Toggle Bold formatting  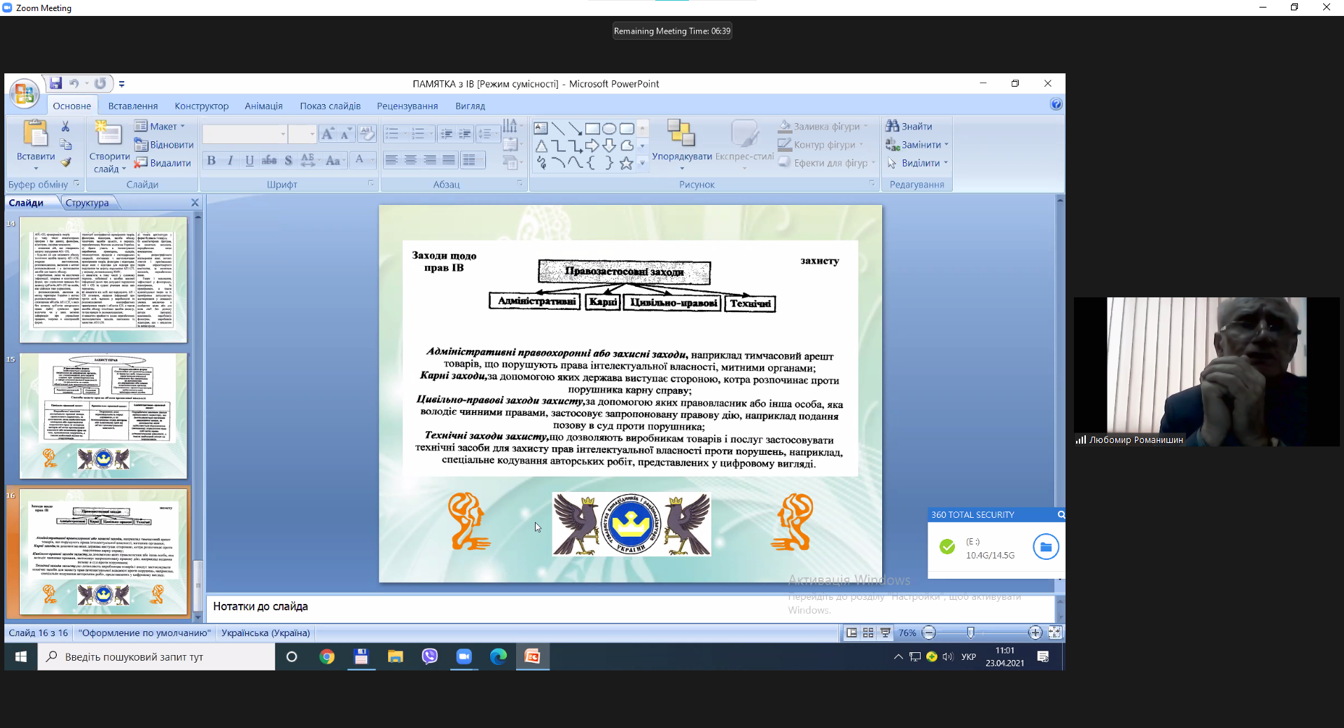(x=211, y=161)
